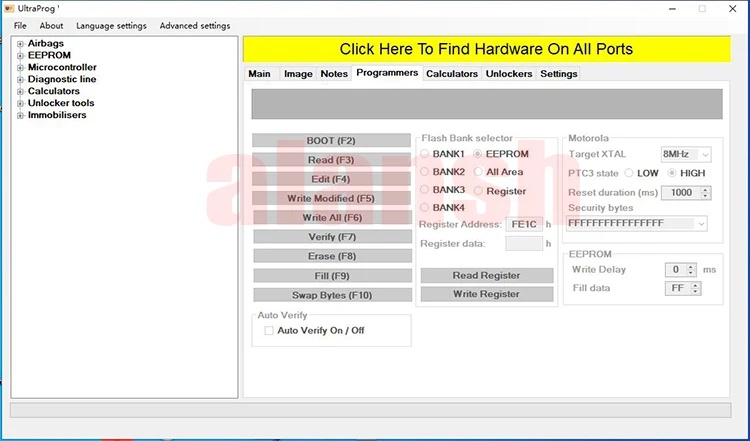
Task: Click the Read Register button
Action: pyautogui.click(x=486, y=276)
